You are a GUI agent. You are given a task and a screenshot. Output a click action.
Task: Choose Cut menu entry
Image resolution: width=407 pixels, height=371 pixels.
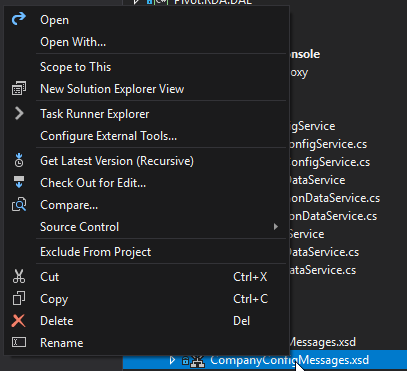146,277
